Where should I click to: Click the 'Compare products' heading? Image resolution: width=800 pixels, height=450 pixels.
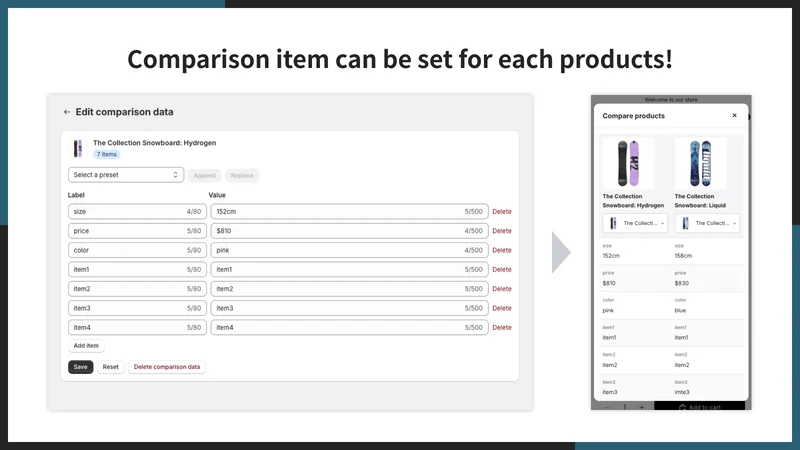[x=633, y=116]
